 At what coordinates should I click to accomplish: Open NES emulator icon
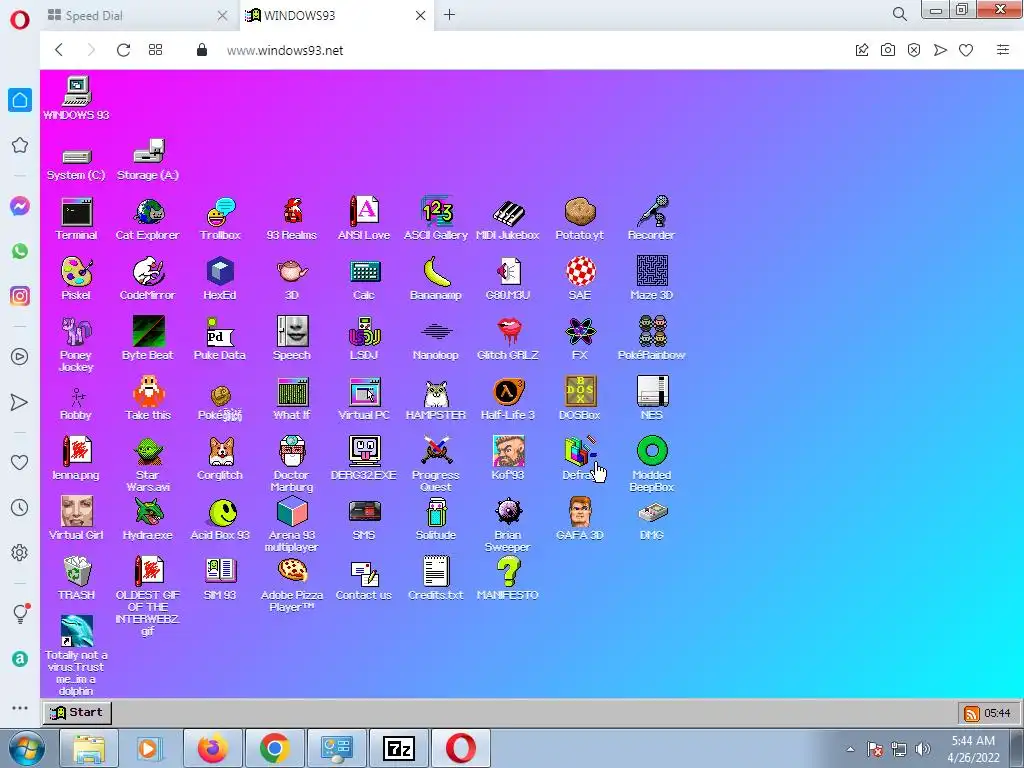pyautogui.click(x=652, y=400)
